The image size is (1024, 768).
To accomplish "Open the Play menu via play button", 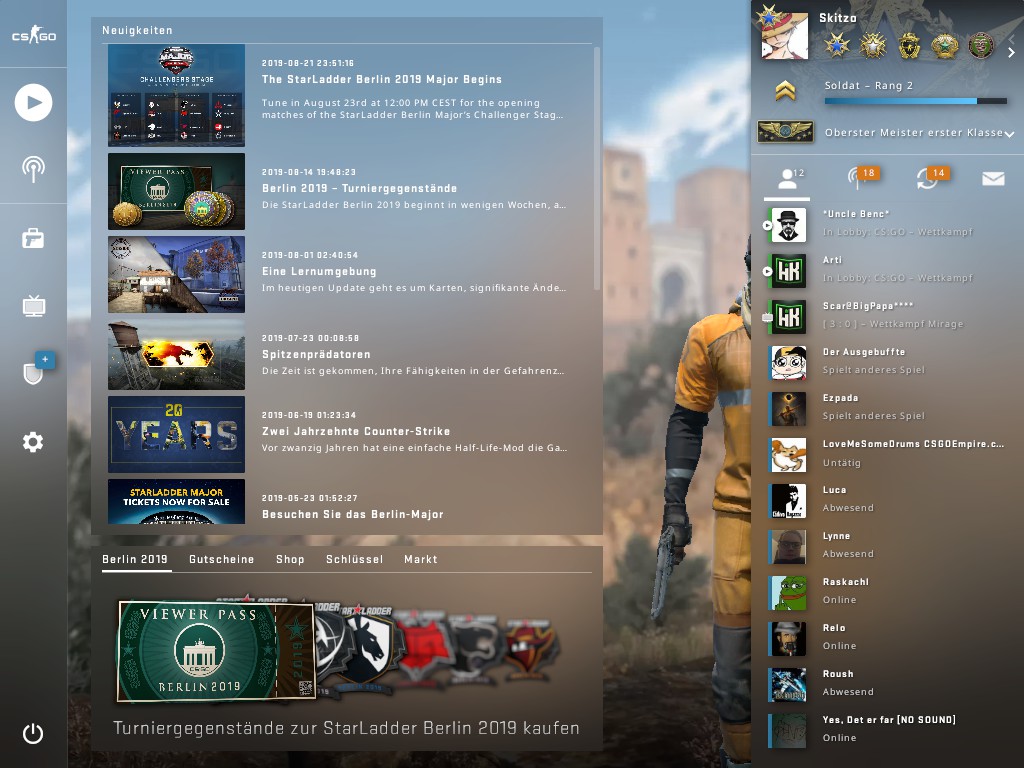I will 33,102.
